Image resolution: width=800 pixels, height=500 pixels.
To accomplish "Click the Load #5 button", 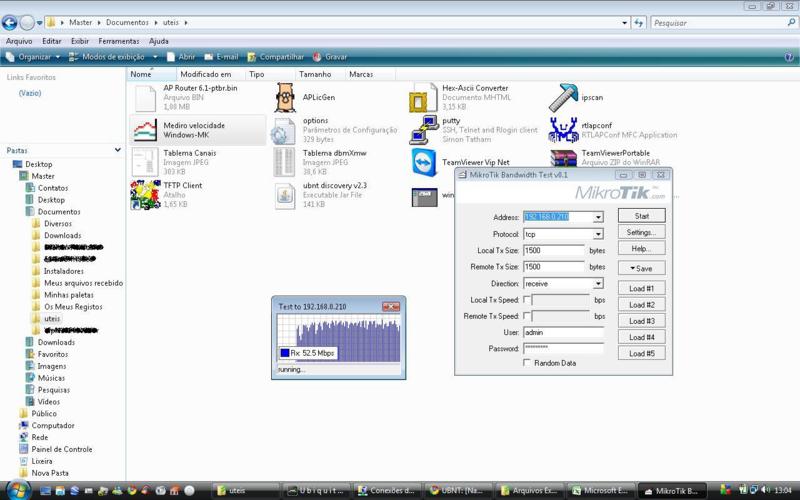I will pyautogui.click(x=641, y=354).
